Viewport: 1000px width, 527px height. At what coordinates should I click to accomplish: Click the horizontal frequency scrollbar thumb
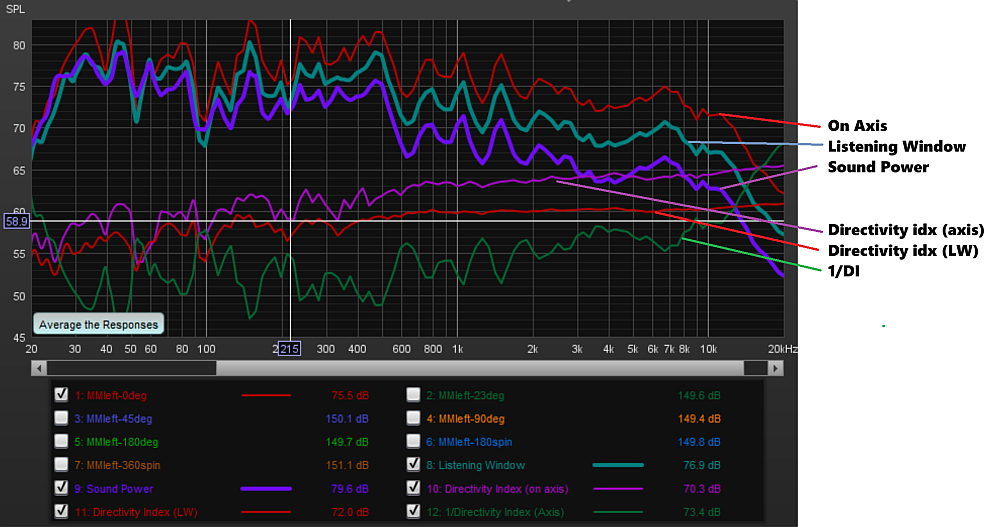click(480, 368)
